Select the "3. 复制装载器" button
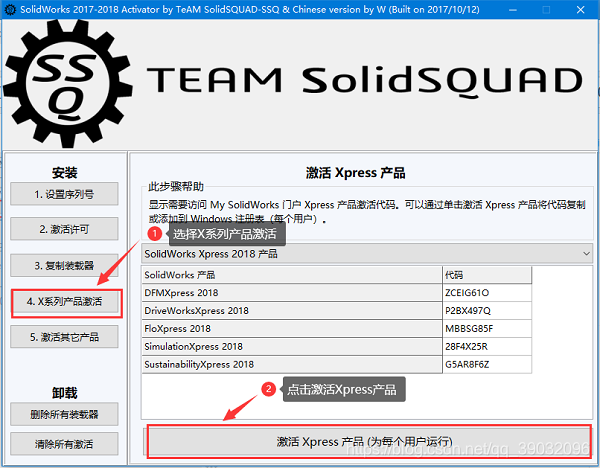600x468 pixels. tap(64, 265)
